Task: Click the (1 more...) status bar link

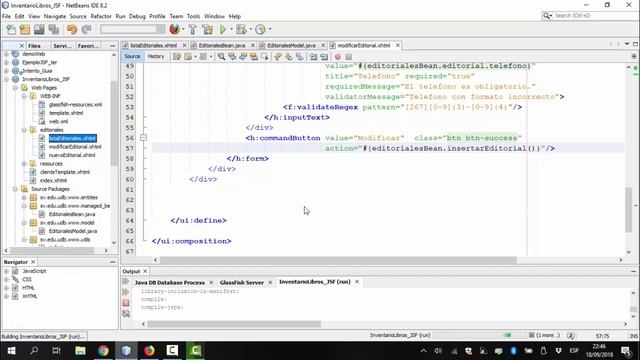Action: click(547, 335)
